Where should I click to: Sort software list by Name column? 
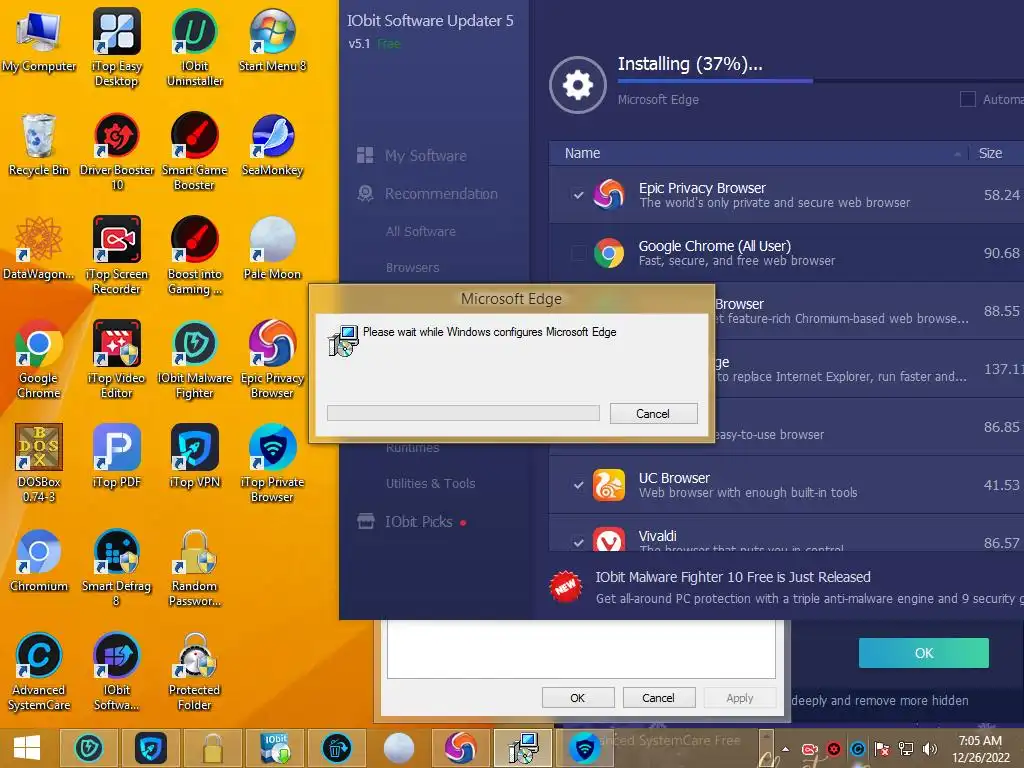582,153
